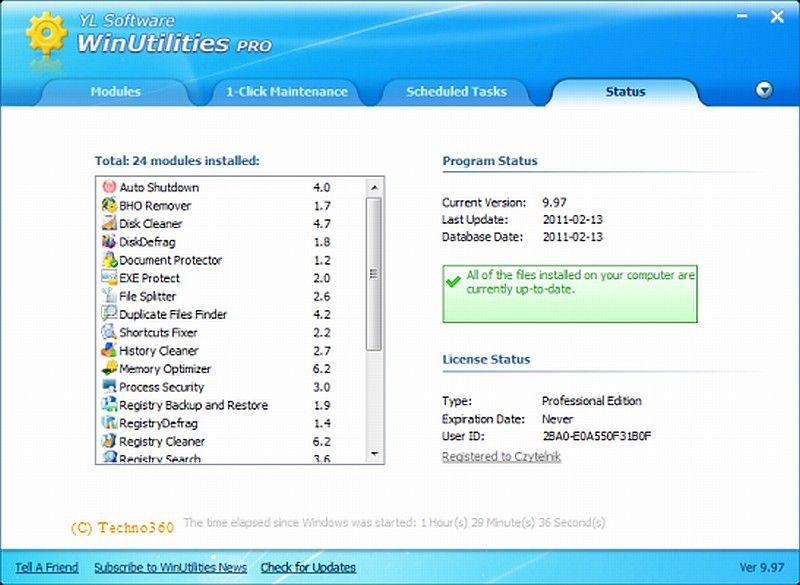800x585 pixels.
Task: Click the Registered to Czytelnik link
Action: pyautogui.click(x=501, y=457)
